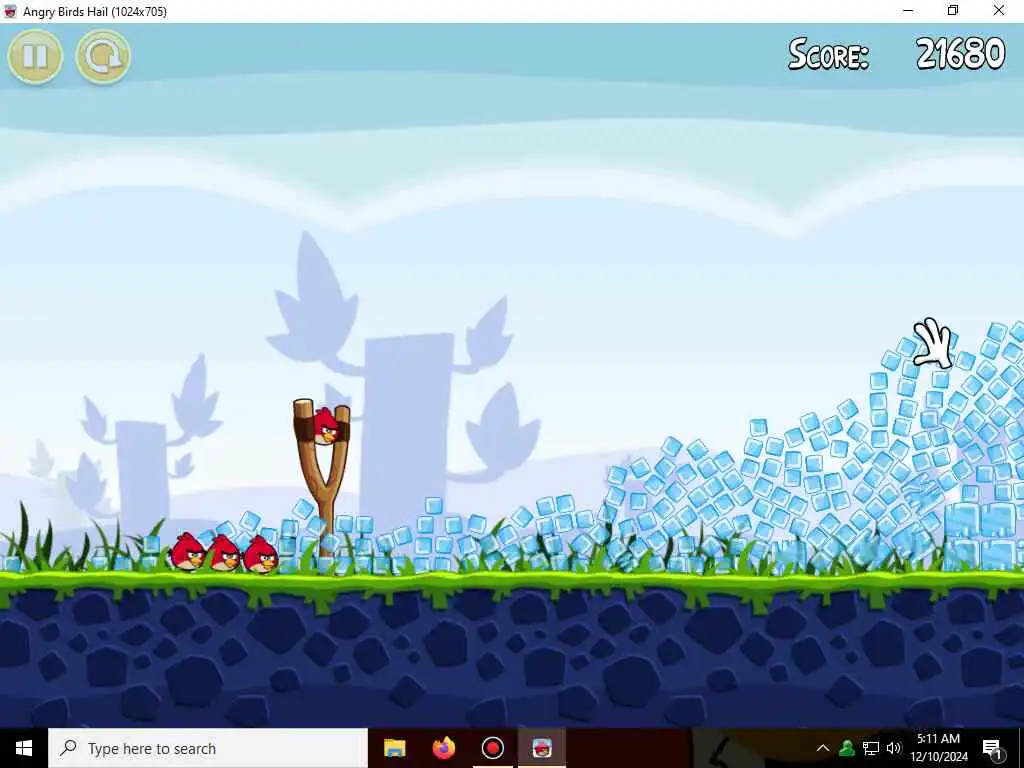The image size is (1024, 768).
Task: Focus the 'Type here to search' taskbar box
Action: [x=208, y=748]
